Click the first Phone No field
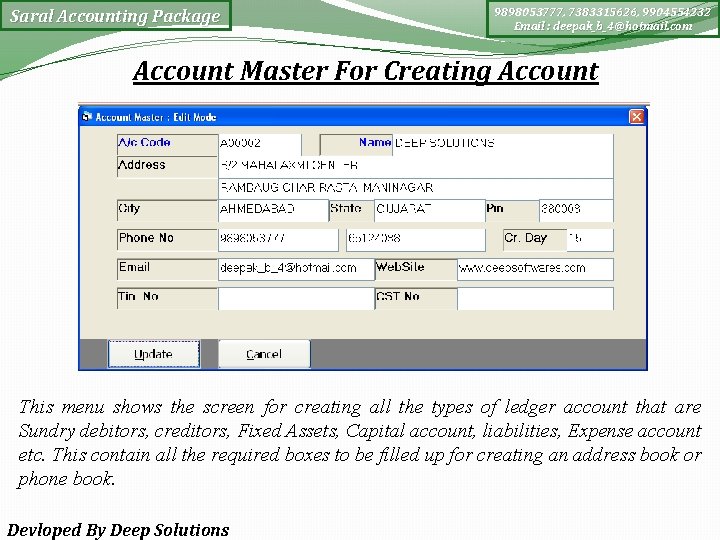This screenshot has width=720, height=540. coord(278,240)
